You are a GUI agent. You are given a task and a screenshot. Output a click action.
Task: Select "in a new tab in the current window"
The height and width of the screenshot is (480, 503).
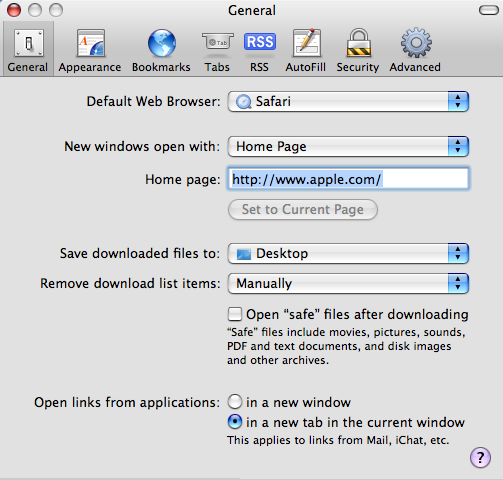(235, 422)
